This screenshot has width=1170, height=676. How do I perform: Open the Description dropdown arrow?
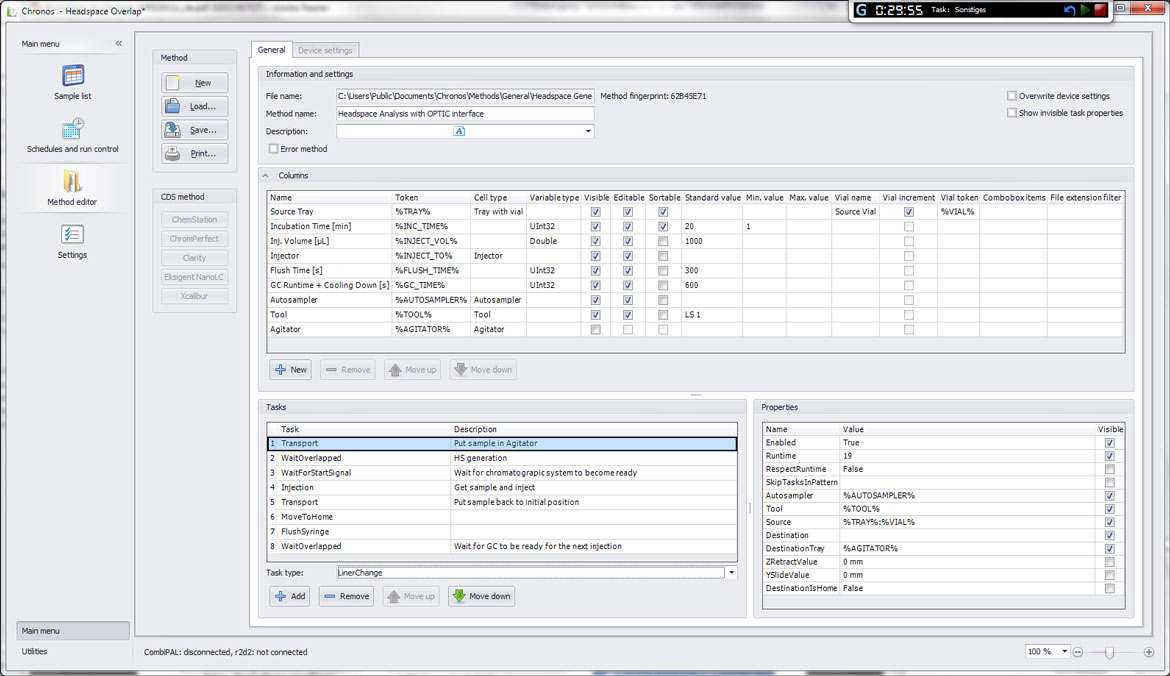tap(588, 131)
